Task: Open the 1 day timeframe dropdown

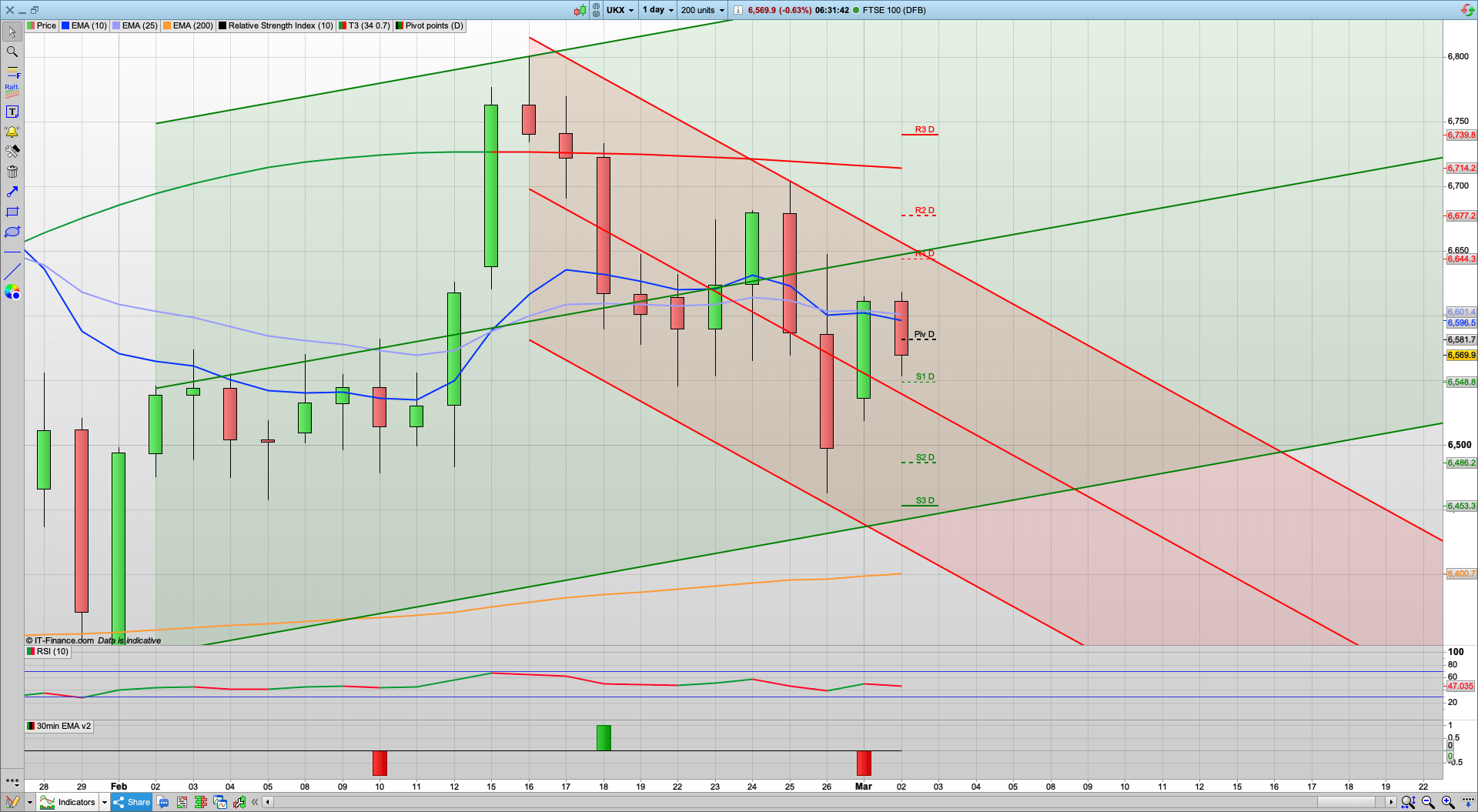Action: (x=657, y=10)
